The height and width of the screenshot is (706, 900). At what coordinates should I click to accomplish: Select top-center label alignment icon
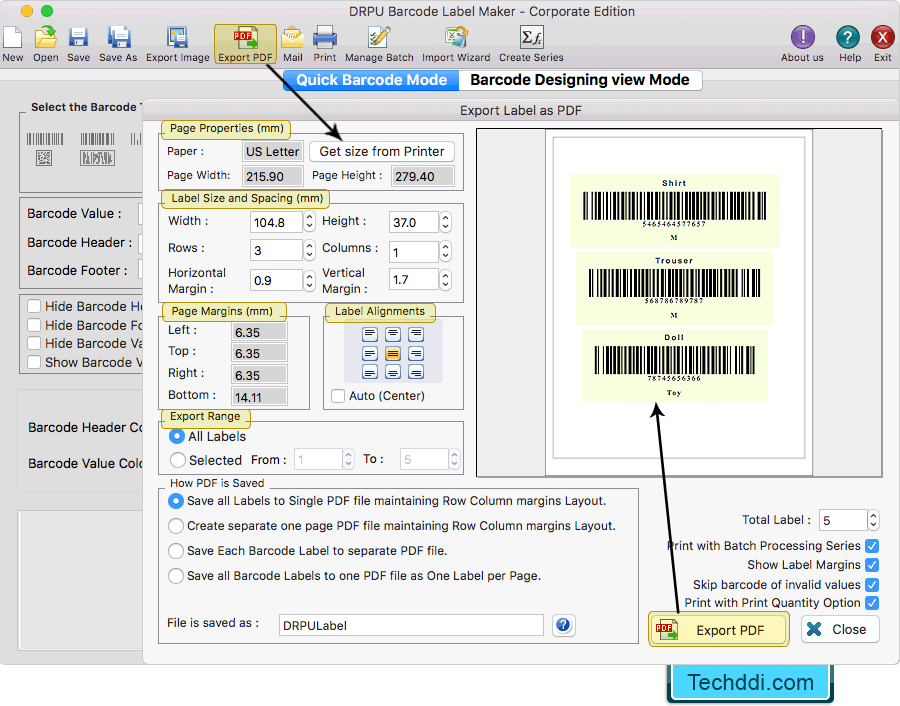(x=393, y=333)
